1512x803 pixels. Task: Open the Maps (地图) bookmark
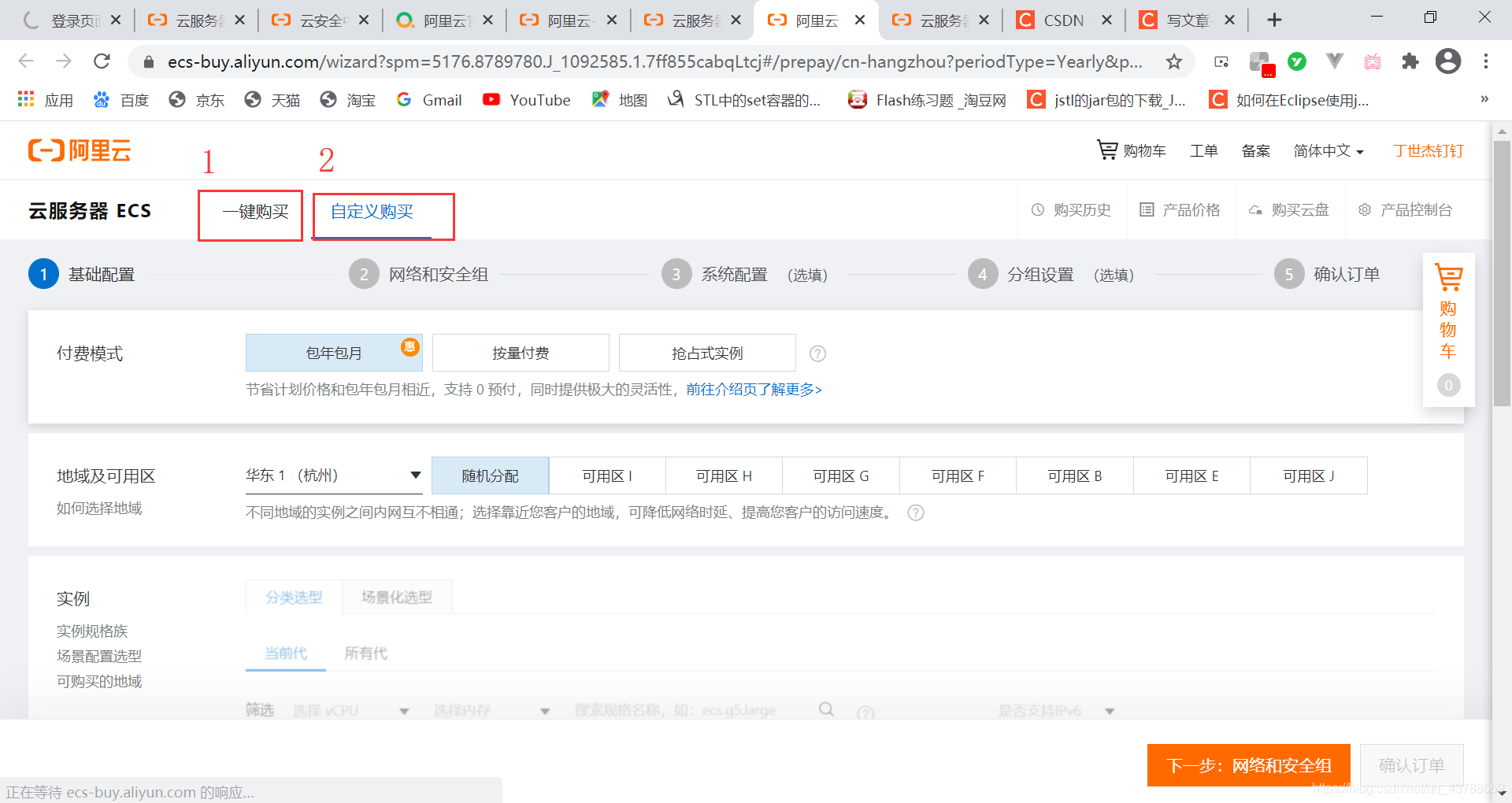[x=620, y=100]
